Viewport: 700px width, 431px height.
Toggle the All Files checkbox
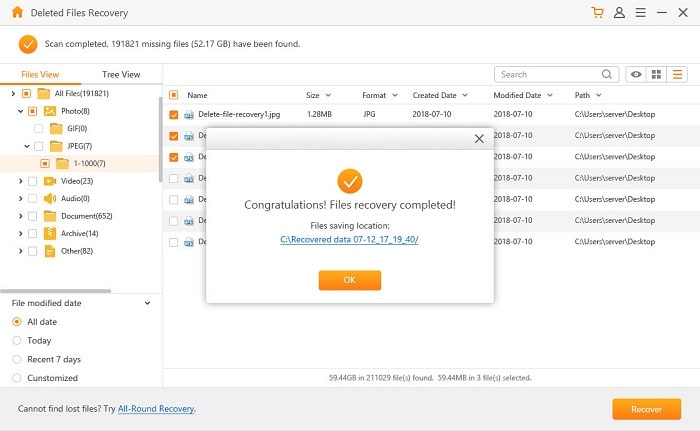pyautogui.click(x=26, y=93)
